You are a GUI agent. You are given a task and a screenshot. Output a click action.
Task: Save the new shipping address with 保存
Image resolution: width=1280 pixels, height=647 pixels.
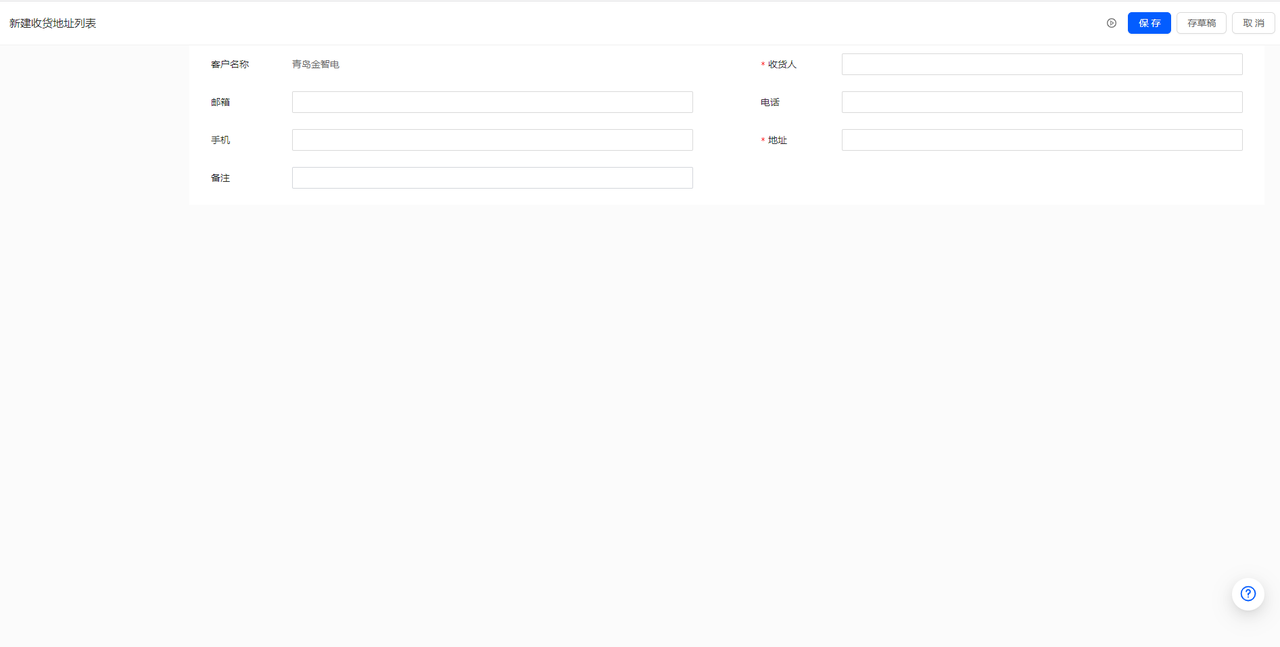coord(1149,23)
